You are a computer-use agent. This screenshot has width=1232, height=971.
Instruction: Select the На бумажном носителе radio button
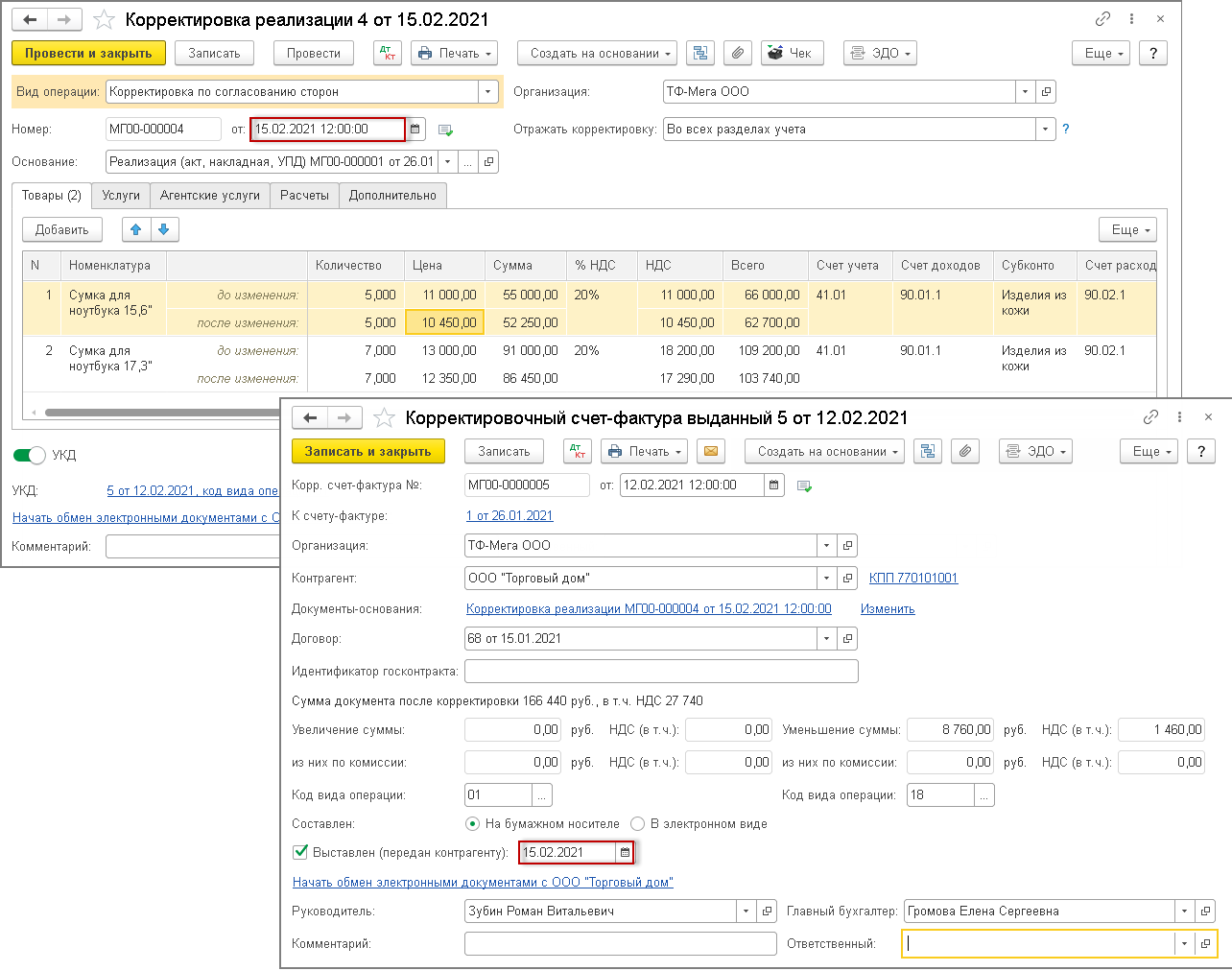coord(472,823)
